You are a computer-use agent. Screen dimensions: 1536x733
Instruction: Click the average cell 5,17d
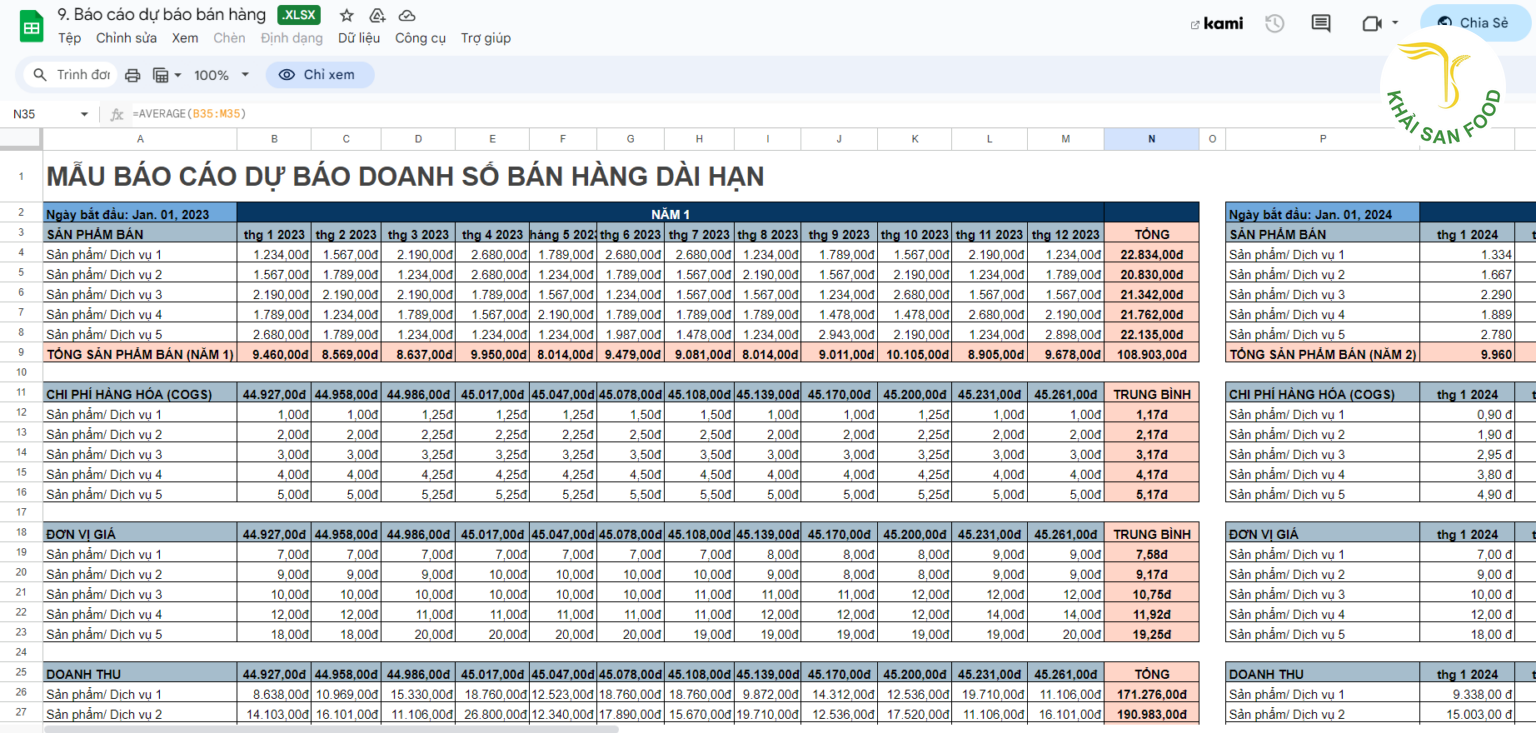click(x=1151, y=494)
